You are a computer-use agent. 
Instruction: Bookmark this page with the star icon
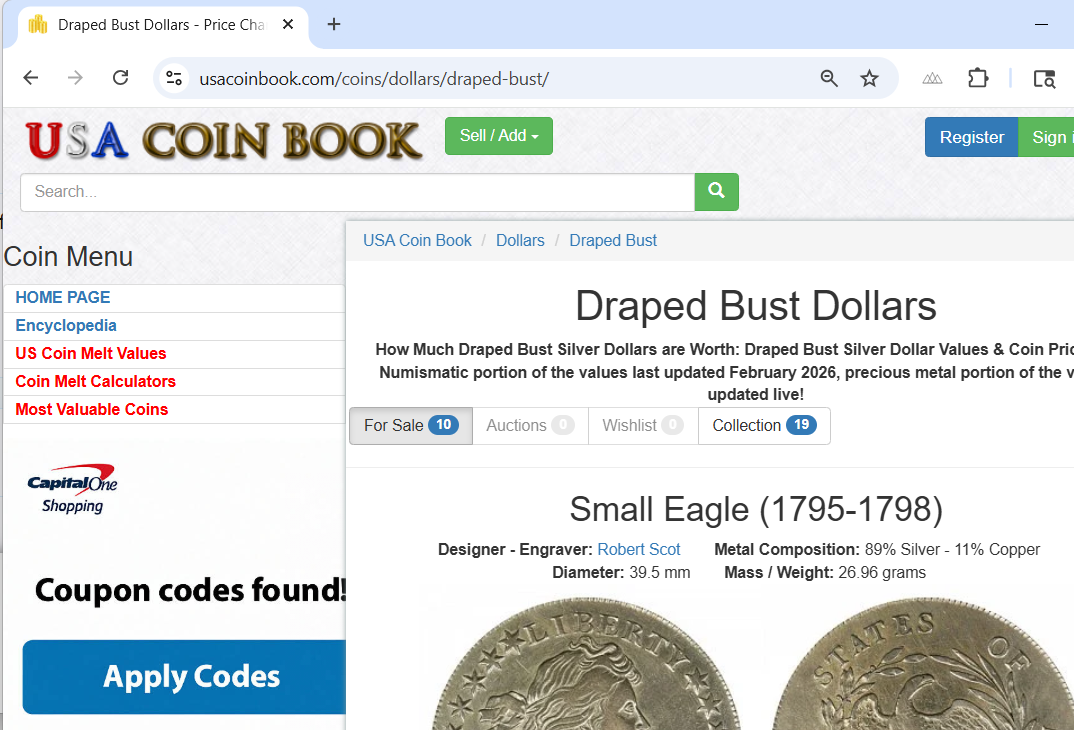[x=869, y=79]
